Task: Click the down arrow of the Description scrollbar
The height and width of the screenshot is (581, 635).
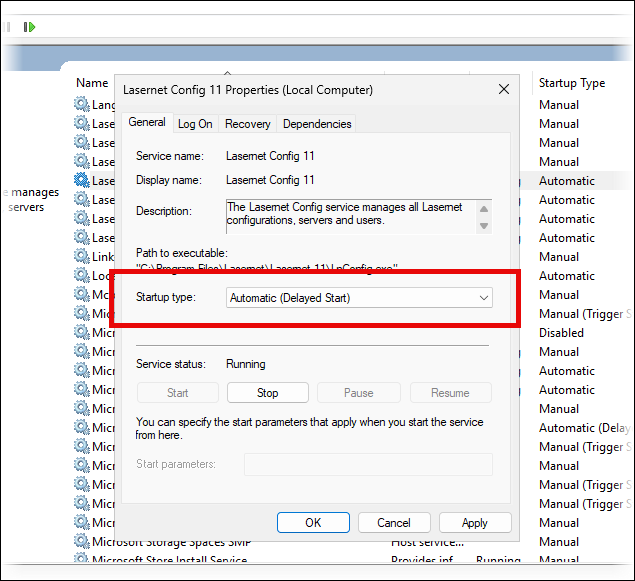Action: (x=484, y=226)
